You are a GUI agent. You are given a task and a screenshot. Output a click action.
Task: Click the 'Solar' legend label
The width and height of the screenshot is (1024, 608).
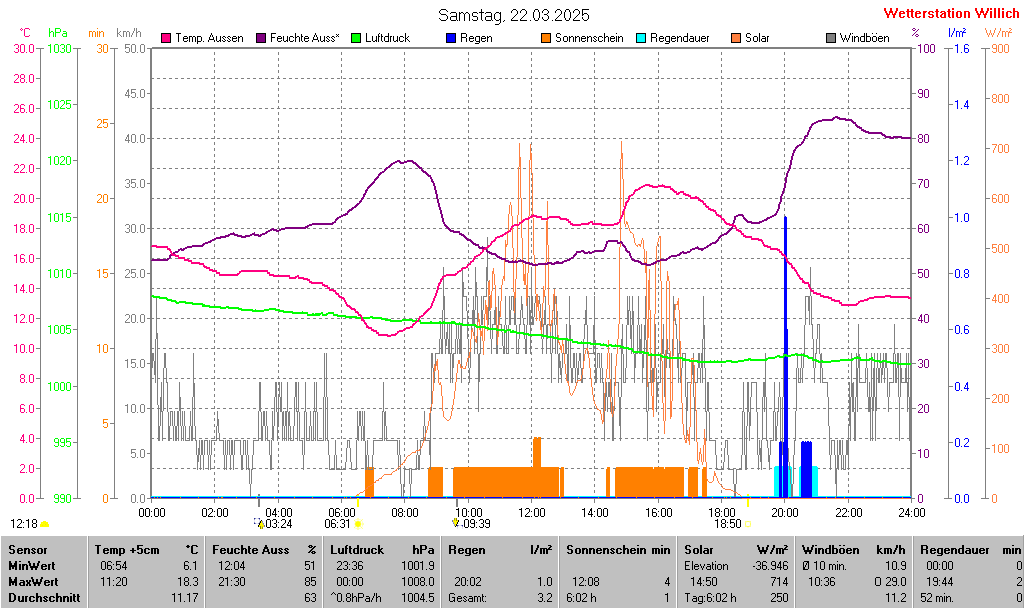(758, 38)
